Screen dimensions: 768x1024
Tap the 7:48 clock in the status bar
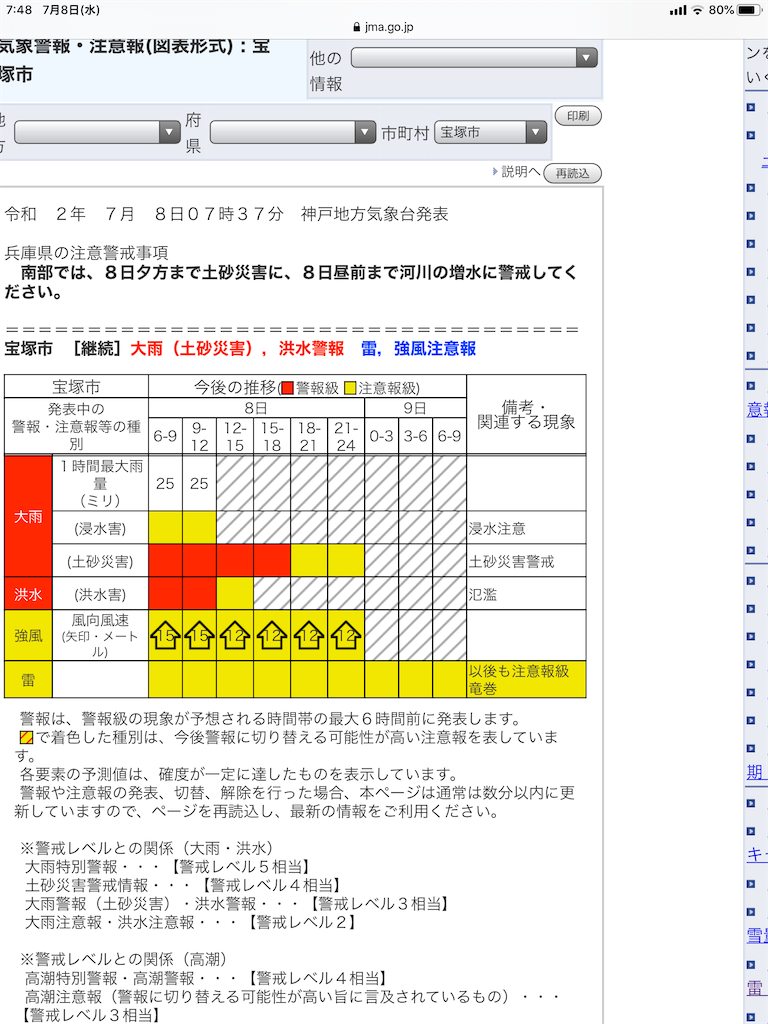pos(19,10)
